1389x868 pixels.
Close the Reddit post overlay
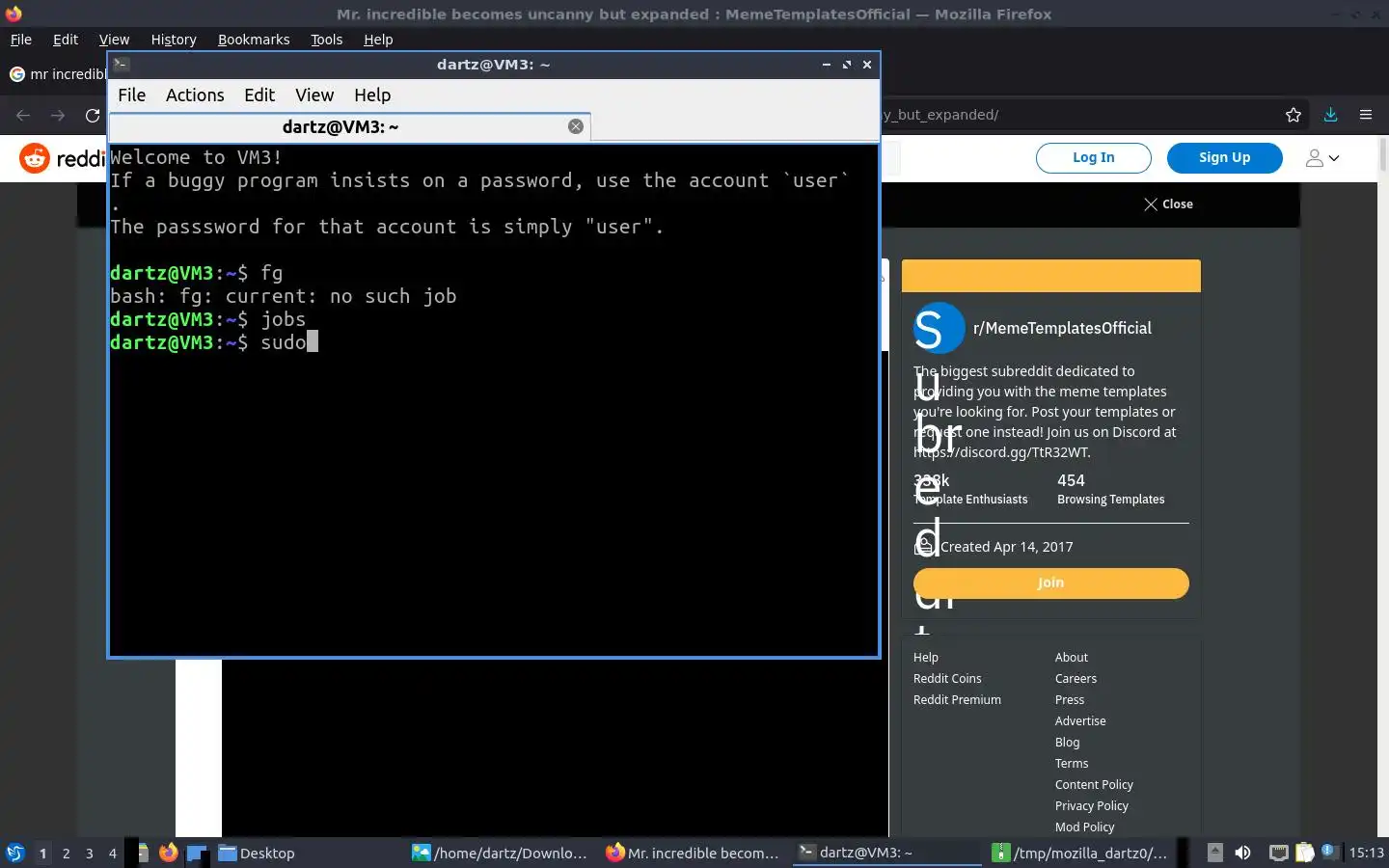[1168, 204]
